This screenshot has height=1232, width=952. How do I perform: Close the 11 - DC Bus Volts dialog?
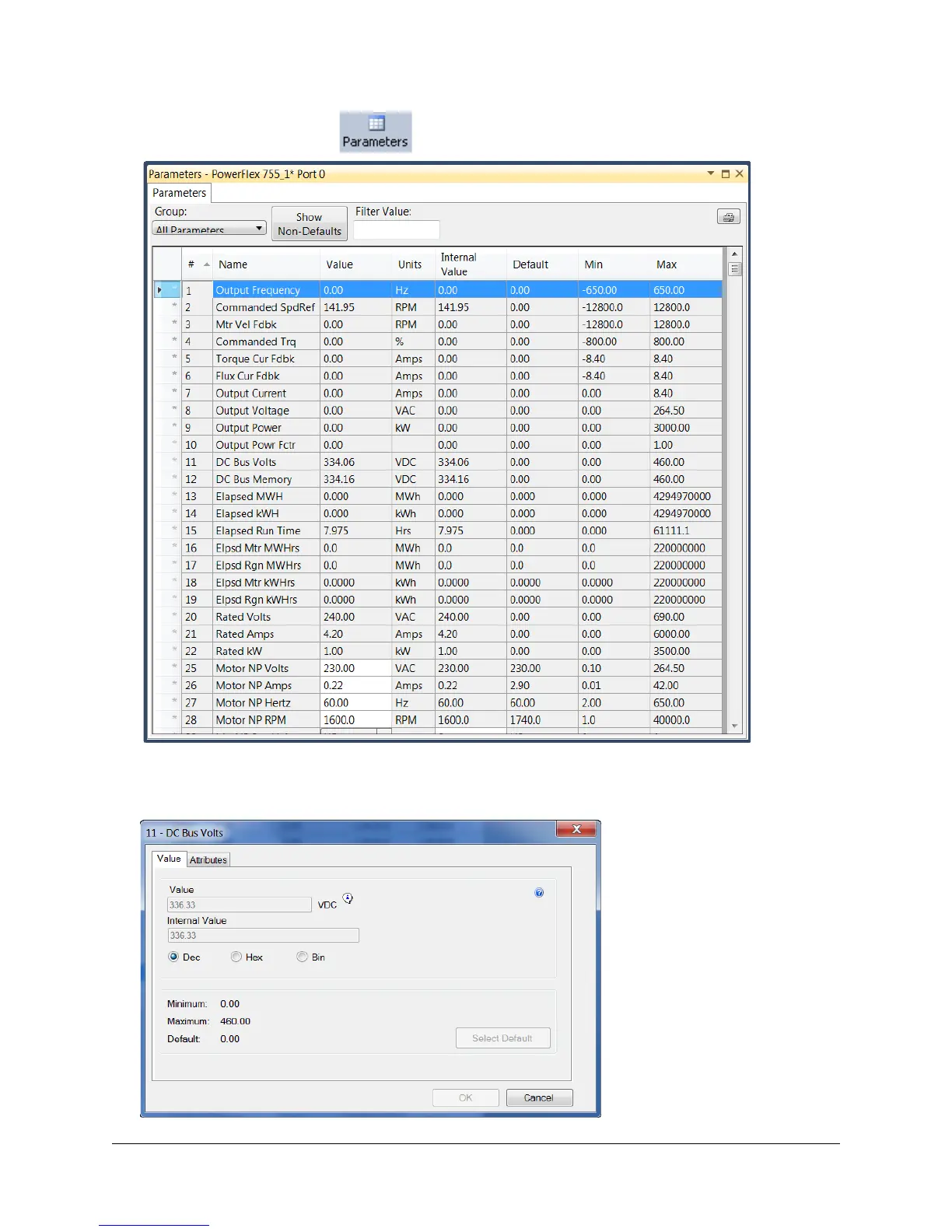pos(576,829)
